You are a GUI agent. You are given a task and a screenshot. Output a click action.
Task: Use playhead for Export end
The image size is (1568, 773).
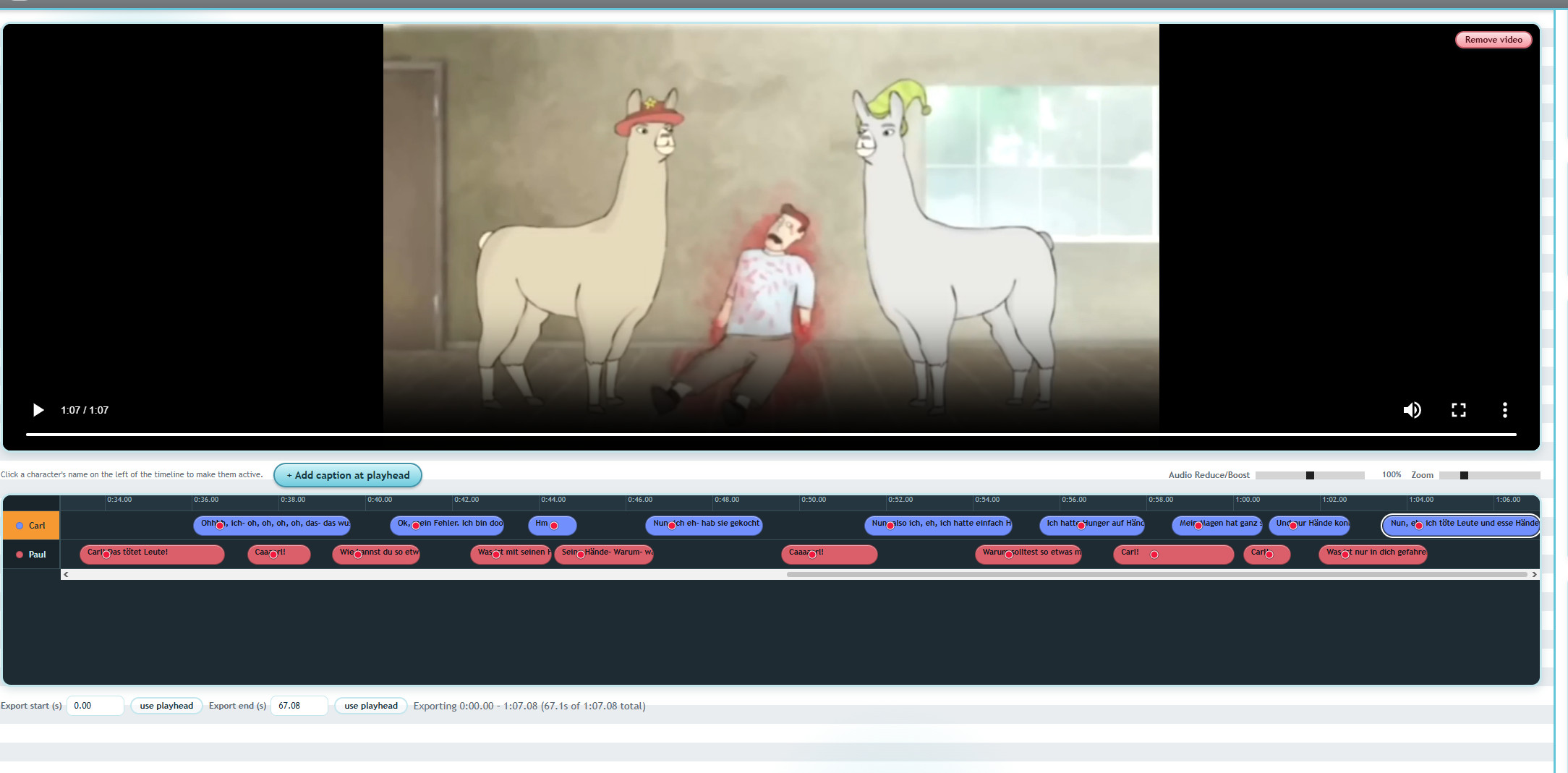pos(371,706)
